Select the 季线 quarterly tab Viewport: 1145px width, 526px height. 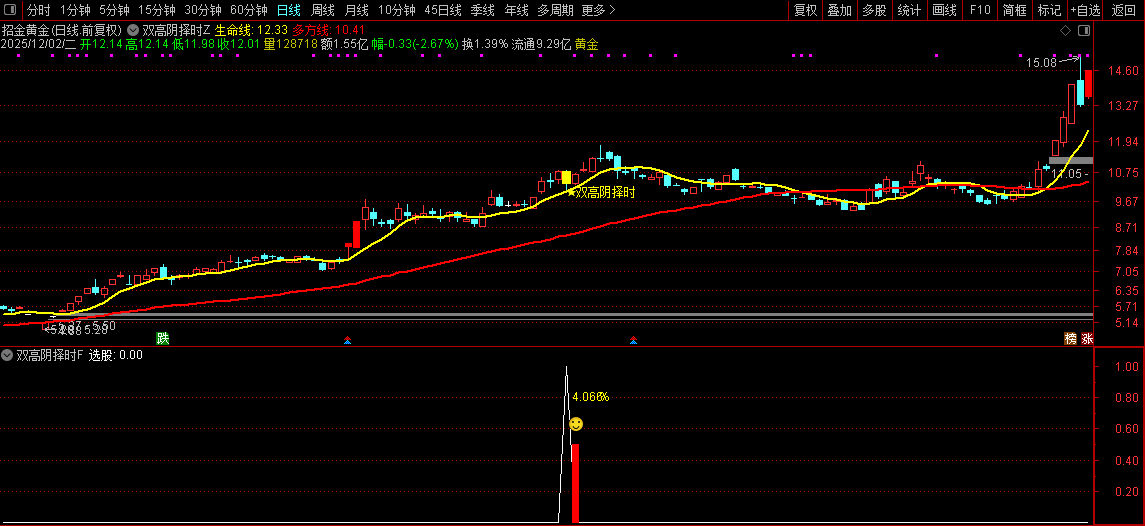(x=482, y=10)
